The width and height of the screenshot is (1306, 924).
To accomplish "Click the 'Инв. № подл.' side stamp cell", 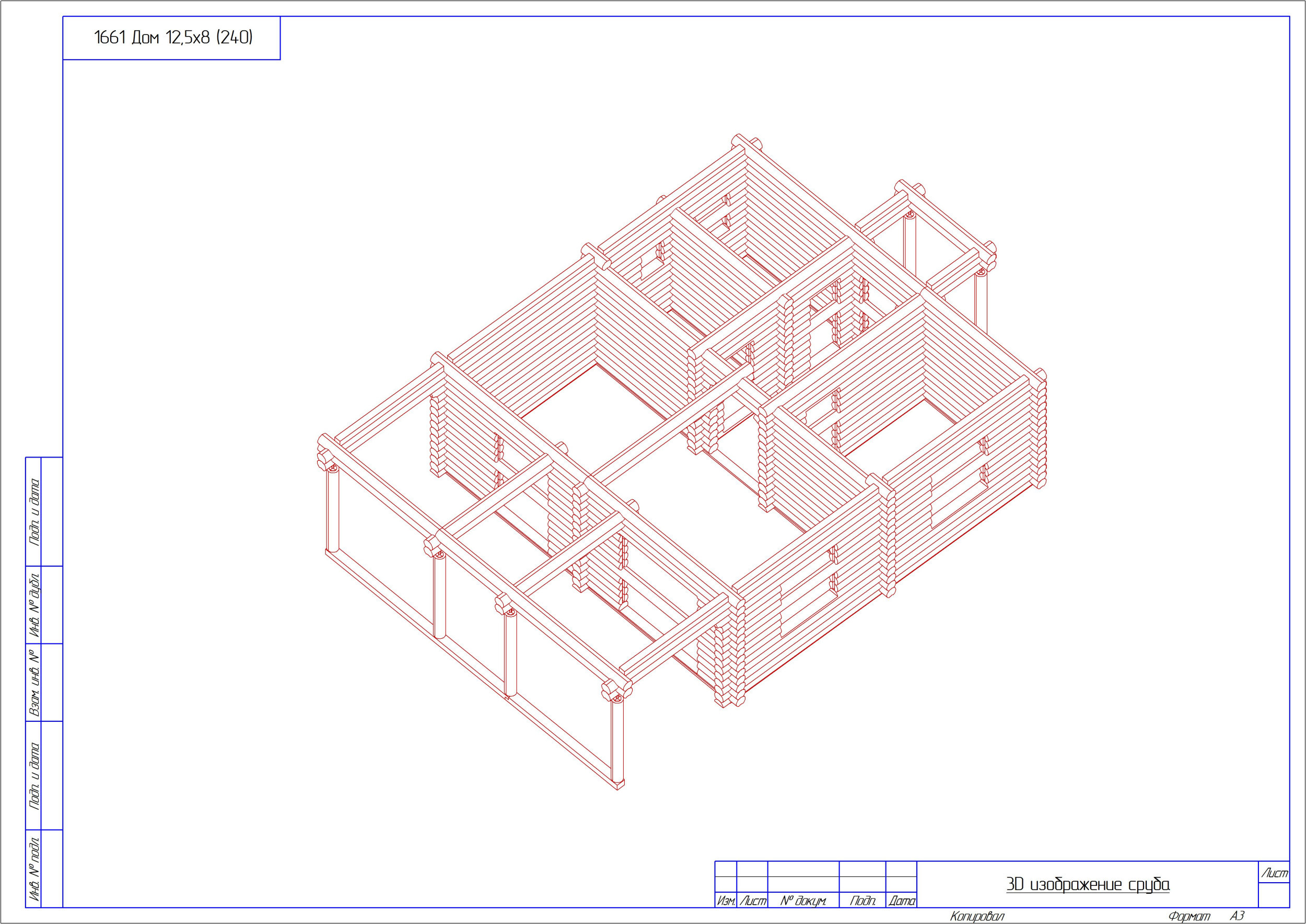I will pos(34,869).
